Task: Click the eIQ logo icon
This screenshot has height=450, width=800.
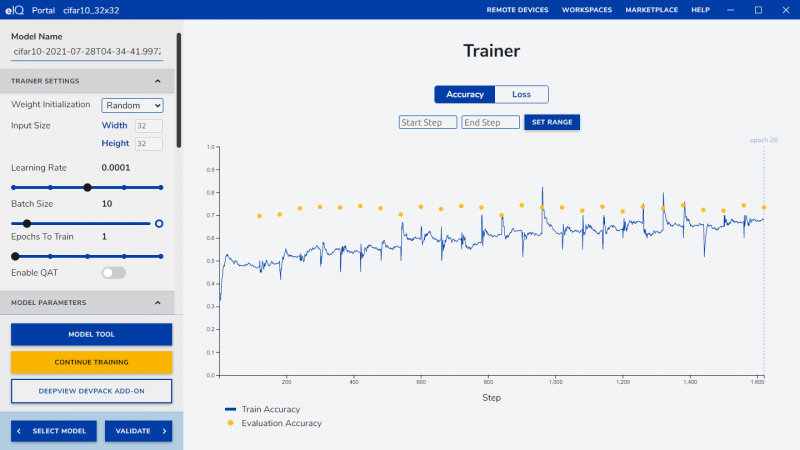Action: pos(15,10)
